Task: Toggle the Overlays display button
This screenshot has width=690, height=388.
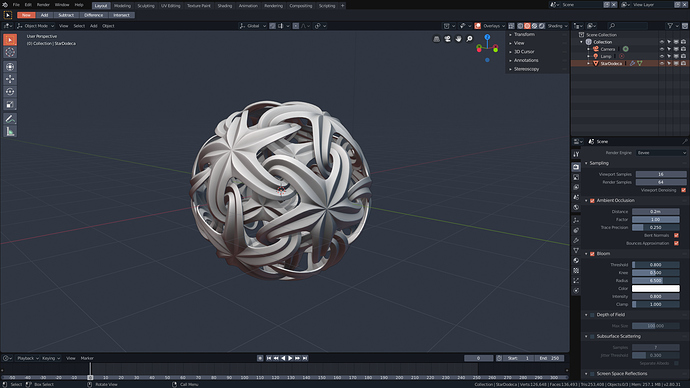Action: point(477,26)
